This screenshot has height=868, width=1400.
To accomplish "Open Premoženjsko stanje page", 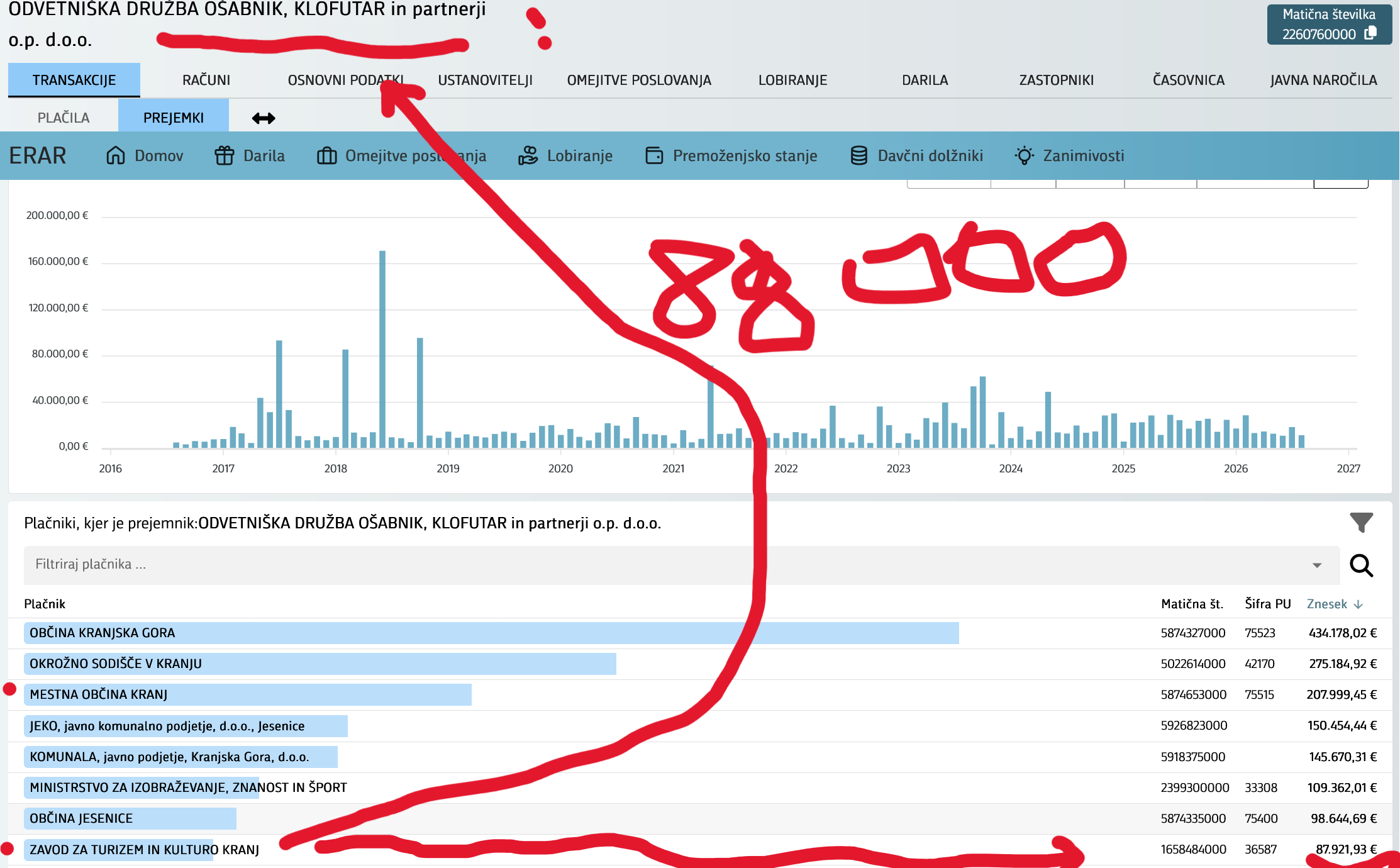I will [731, 155].
